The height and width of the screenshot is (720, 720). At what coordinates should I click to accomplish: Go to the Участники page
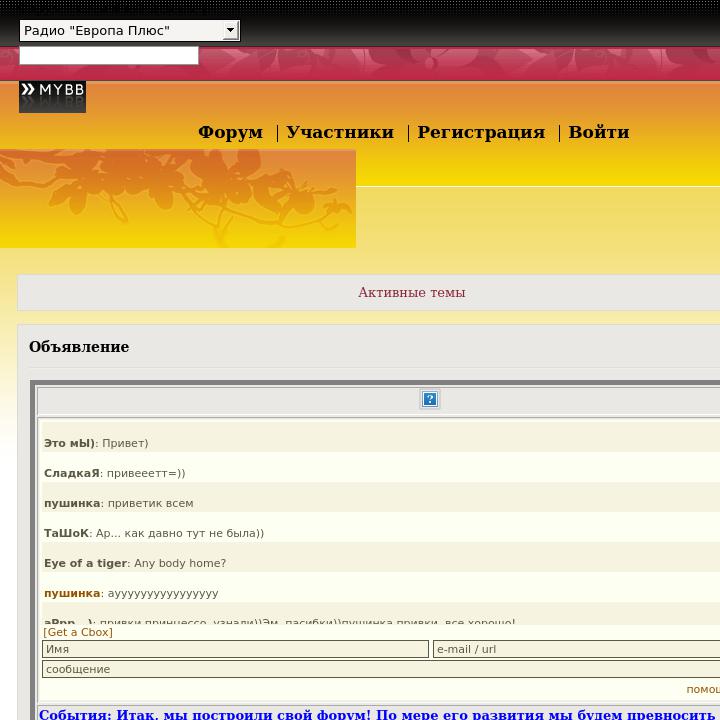pyautogui.click(x=340, y=132)
